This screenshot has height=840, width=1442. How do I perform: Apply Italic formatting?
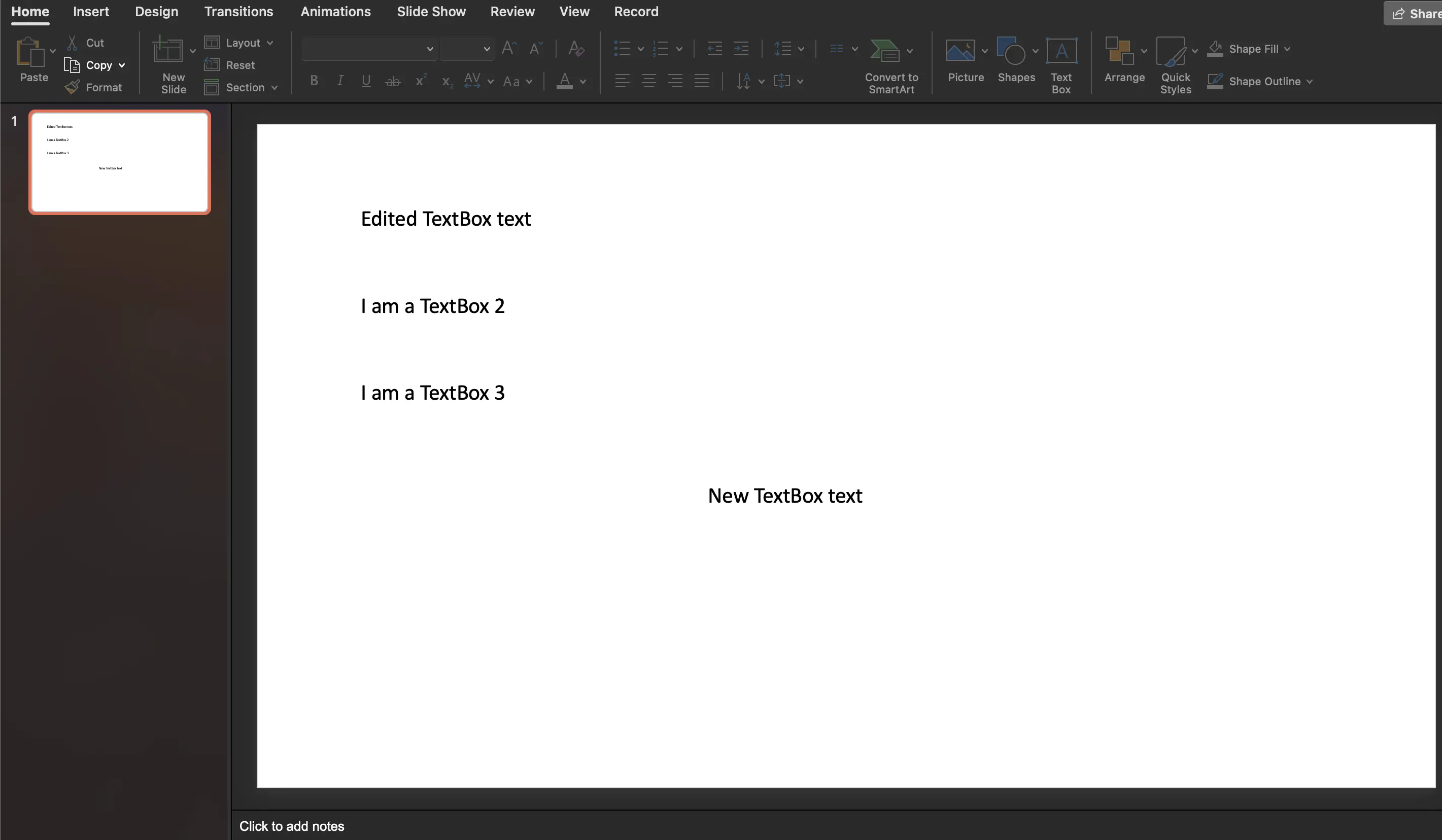(340, 81)
